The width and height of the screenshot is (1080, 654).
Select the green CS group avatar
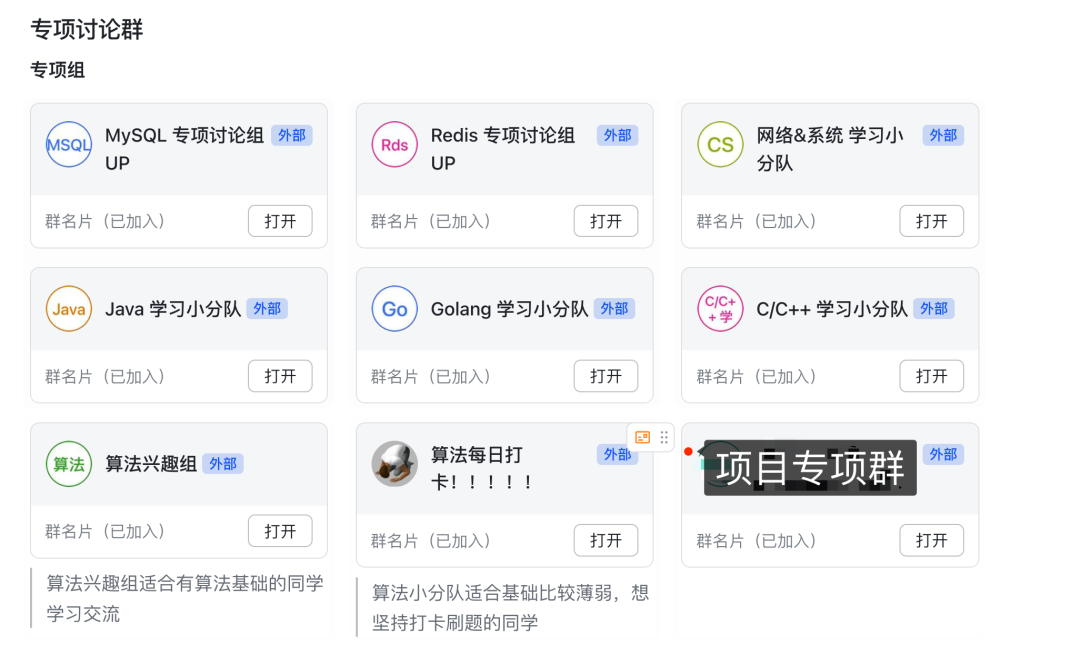(720, 145)
